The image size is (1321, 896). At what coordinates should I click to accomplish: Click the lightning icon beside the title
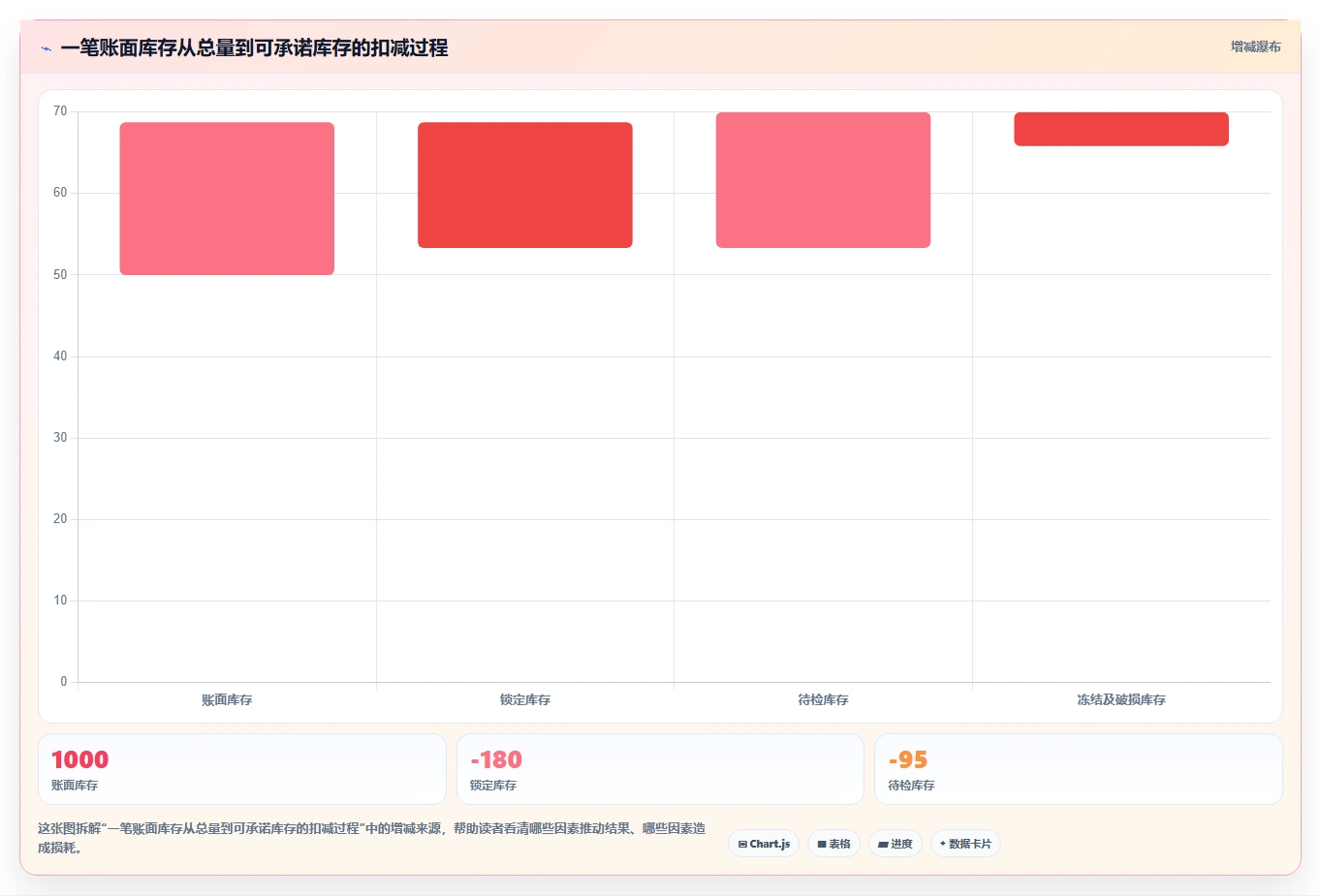tap(46, 48)
